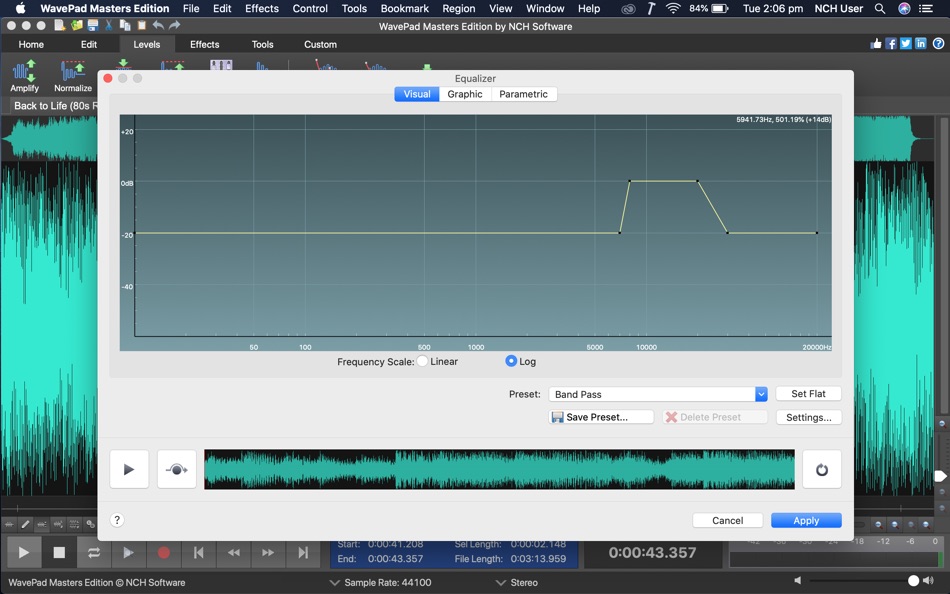Go to end transport button
This screenshot has height=594, width=950.
coord(303,552)
